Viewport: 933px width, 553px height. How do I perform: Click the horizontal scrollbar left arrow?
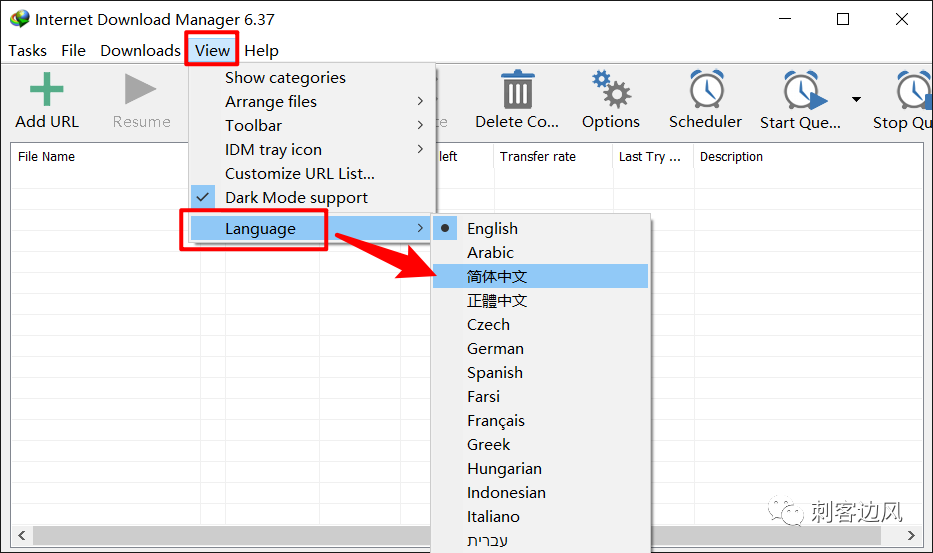pos(21,535)
